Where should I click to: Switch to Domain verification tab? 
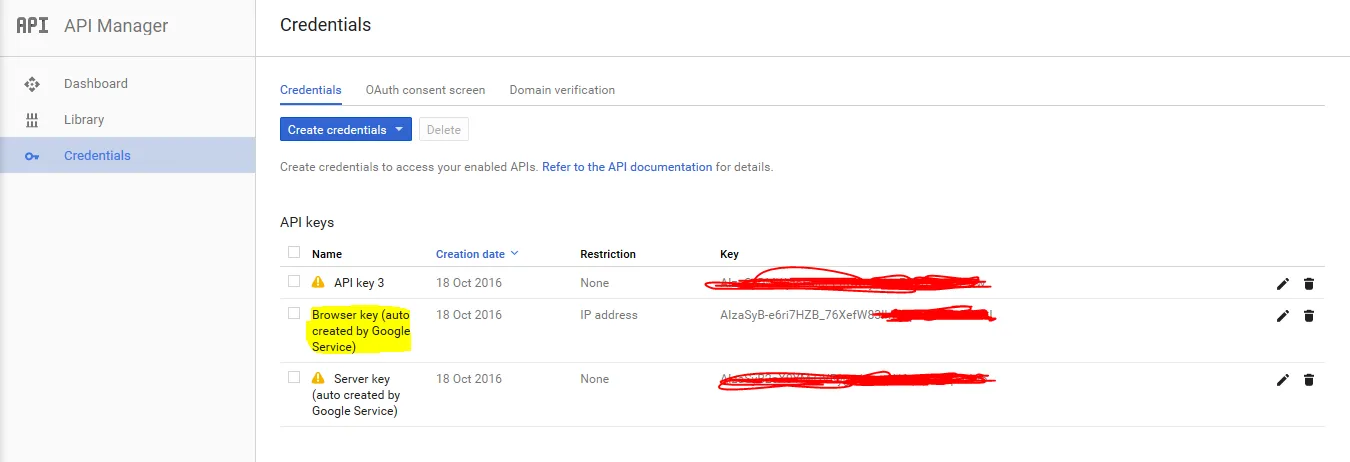(562, 90)
